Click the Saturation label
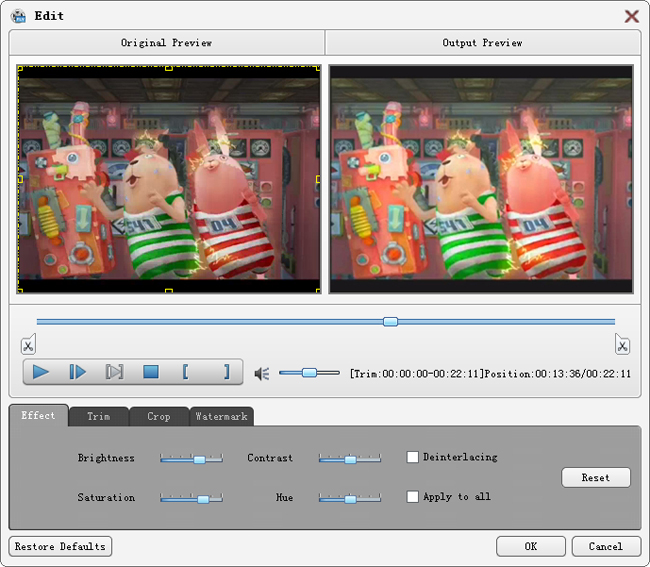Screen dimensions: 650x567 pos(106,497)
